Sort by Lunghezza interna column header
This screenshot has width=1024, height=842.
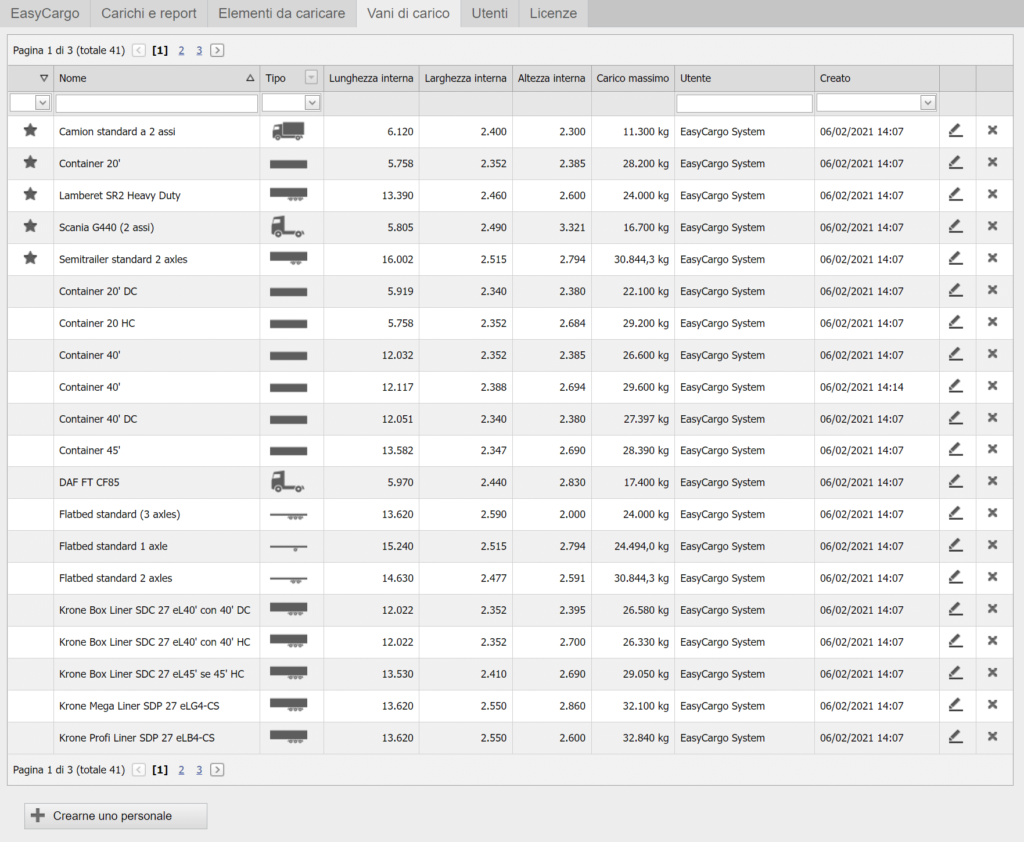(371, 78)
